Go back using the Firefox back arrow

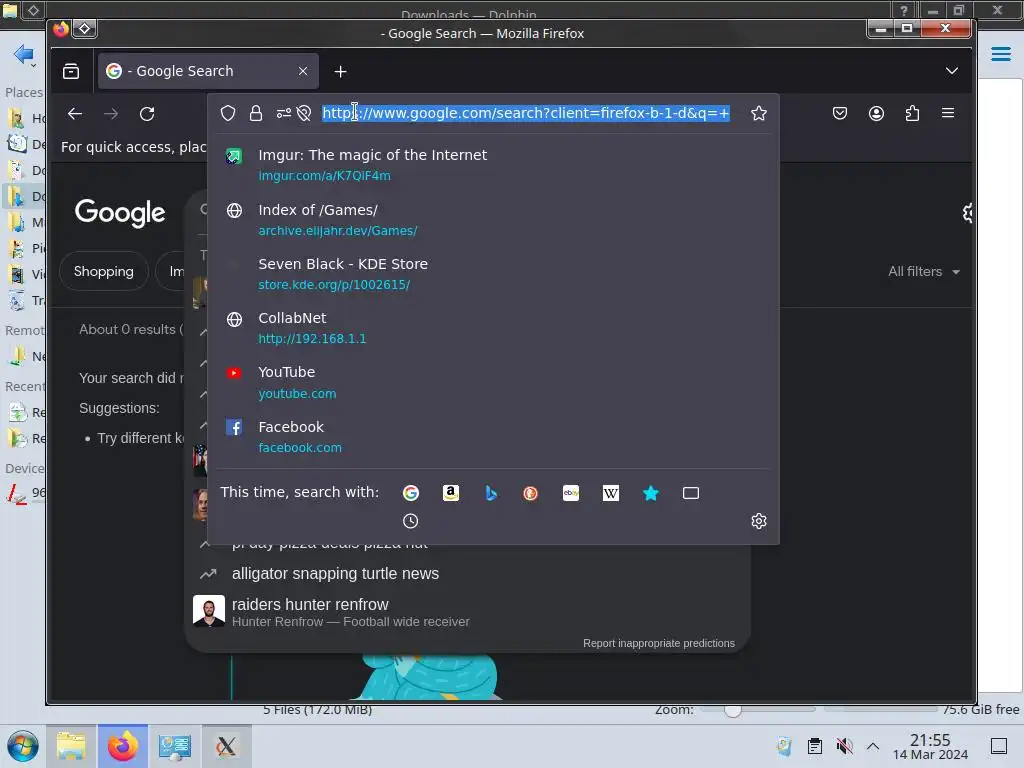(75, 114)
